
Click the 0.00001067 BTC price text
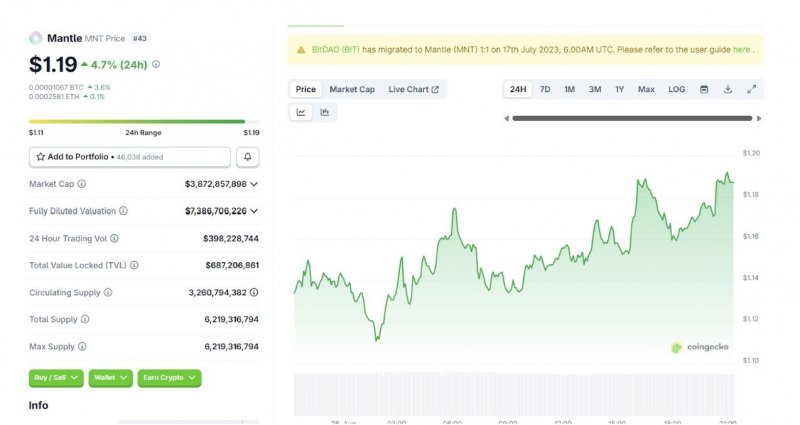[56, 87]
